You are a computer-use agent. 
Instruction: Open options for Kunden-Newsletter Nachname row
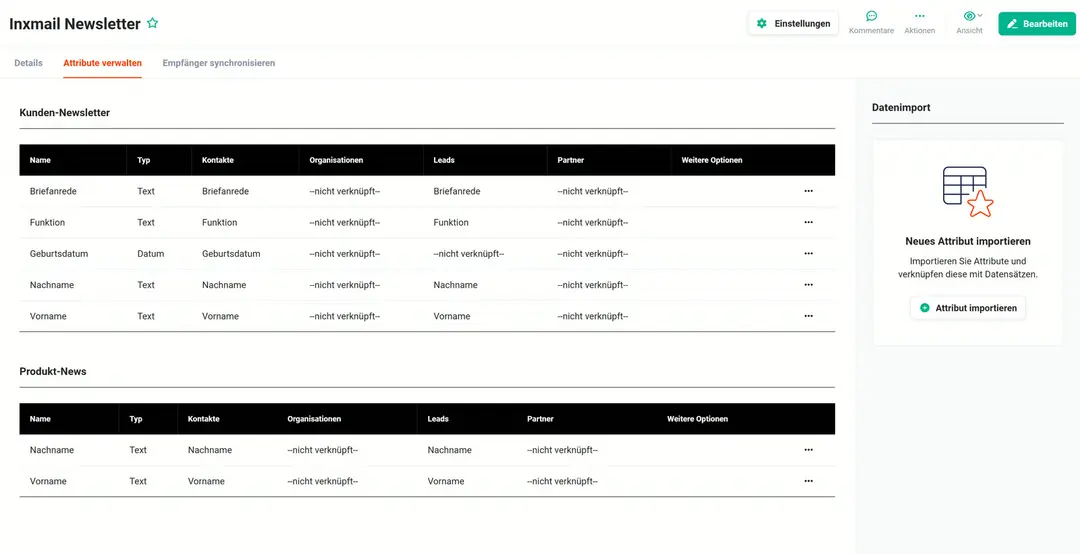809,285
